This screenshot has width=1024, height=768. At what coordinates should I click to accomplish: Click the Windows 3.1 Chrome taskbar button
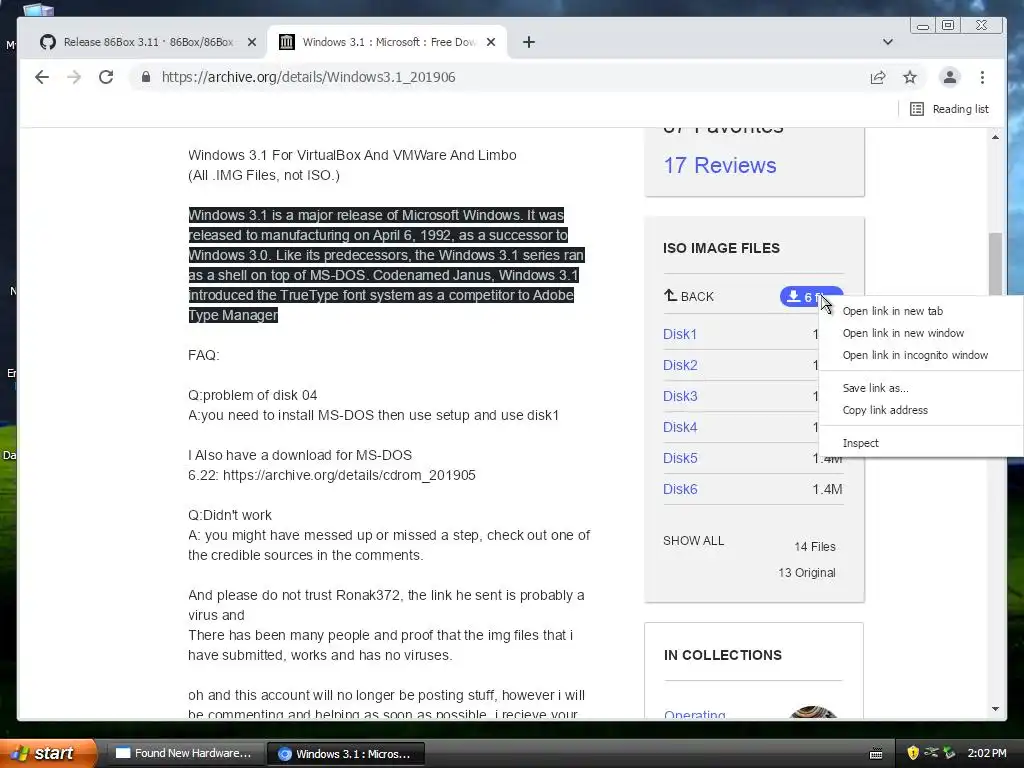coord(346,754)
